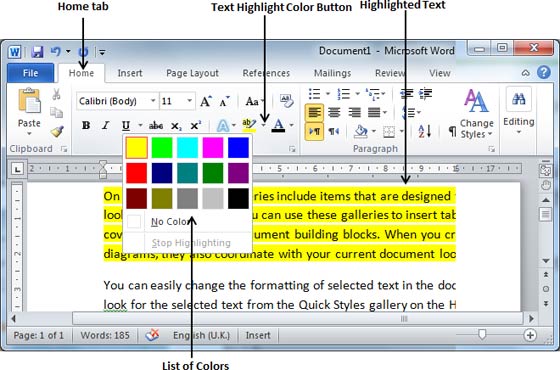This screenshot has height=370, width=560.
Task: Switch to the Insert tab
Action: (130, 73)
